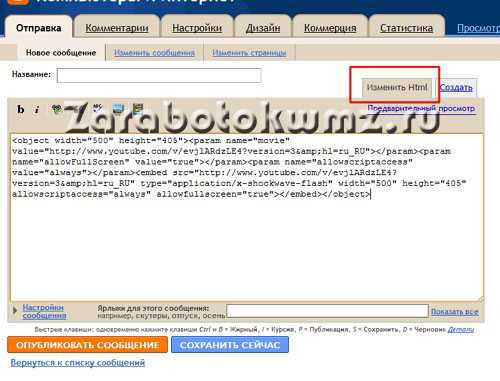
Task: Insert an image with the blue picture icon
Action: [x=118, y=108]
